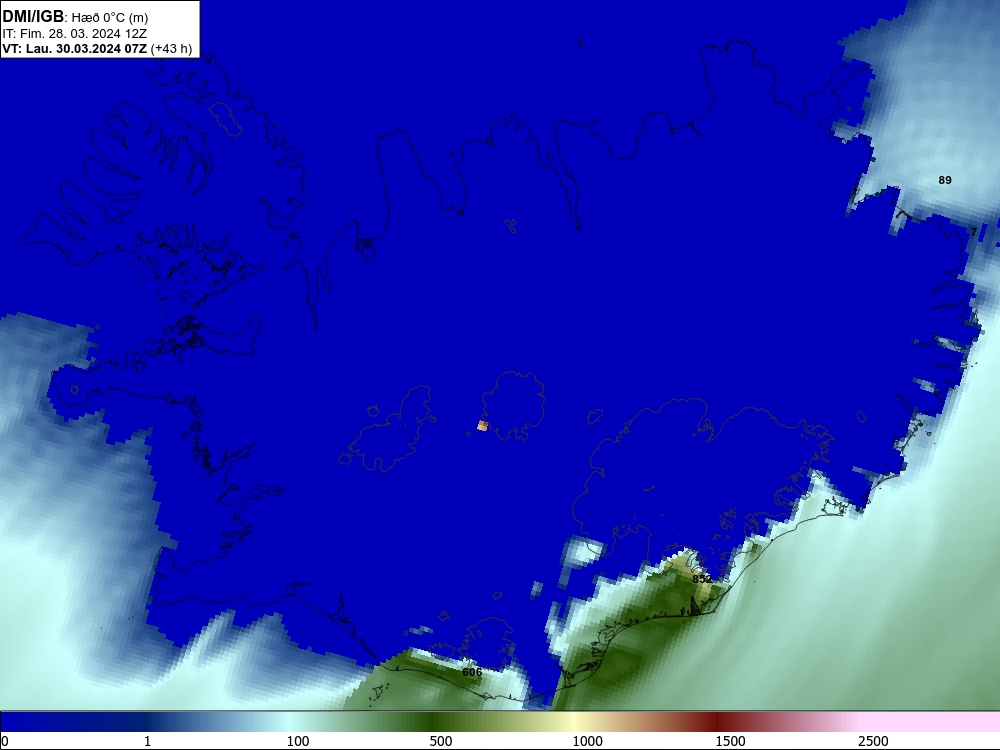Click the colorbar tick label 1
Viewport: 1000px width, 750px height.
[147, 740]
